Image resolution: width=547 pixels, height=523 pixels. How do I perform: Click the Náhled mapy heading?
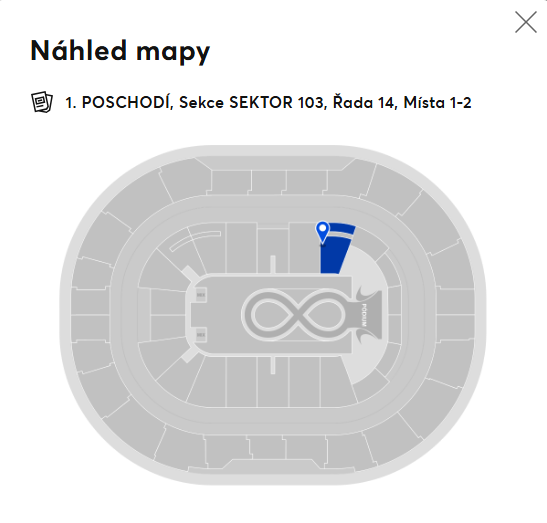click(x=120, y=51)
